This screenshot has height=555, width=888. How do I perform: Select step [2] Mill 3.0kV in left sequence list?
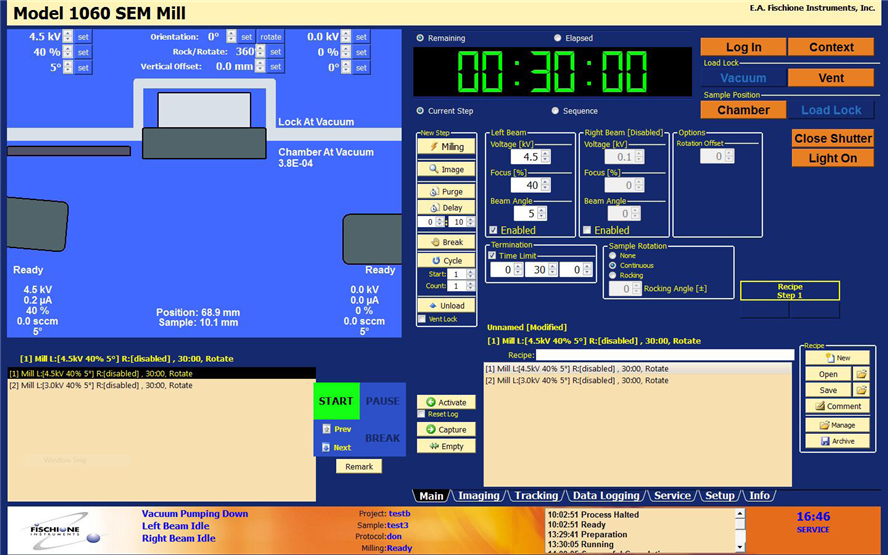[x=161, y=385]
